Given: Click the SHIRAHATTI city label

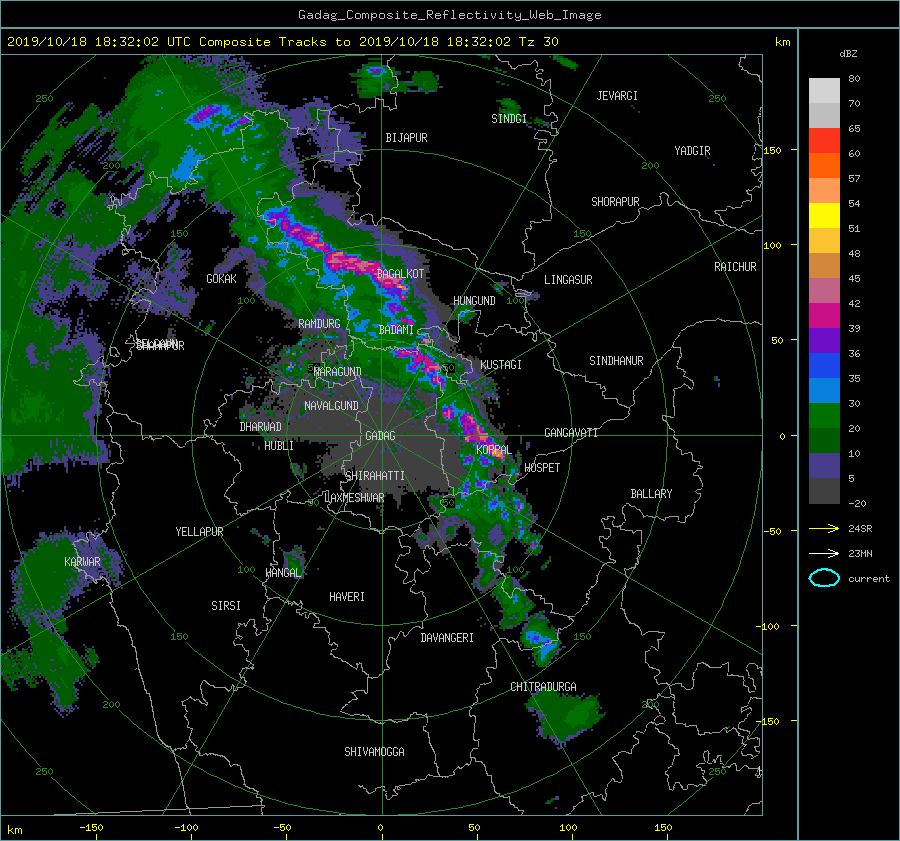Looking at the screenshot, I should tap(375, 476).
